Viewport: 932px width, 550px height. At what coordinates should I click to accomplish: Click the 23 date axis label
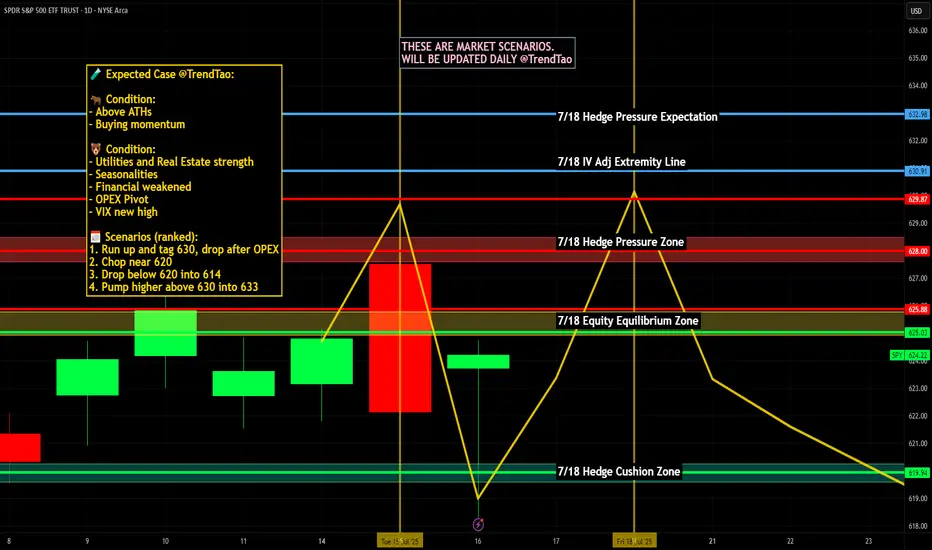tap(868, 541)
